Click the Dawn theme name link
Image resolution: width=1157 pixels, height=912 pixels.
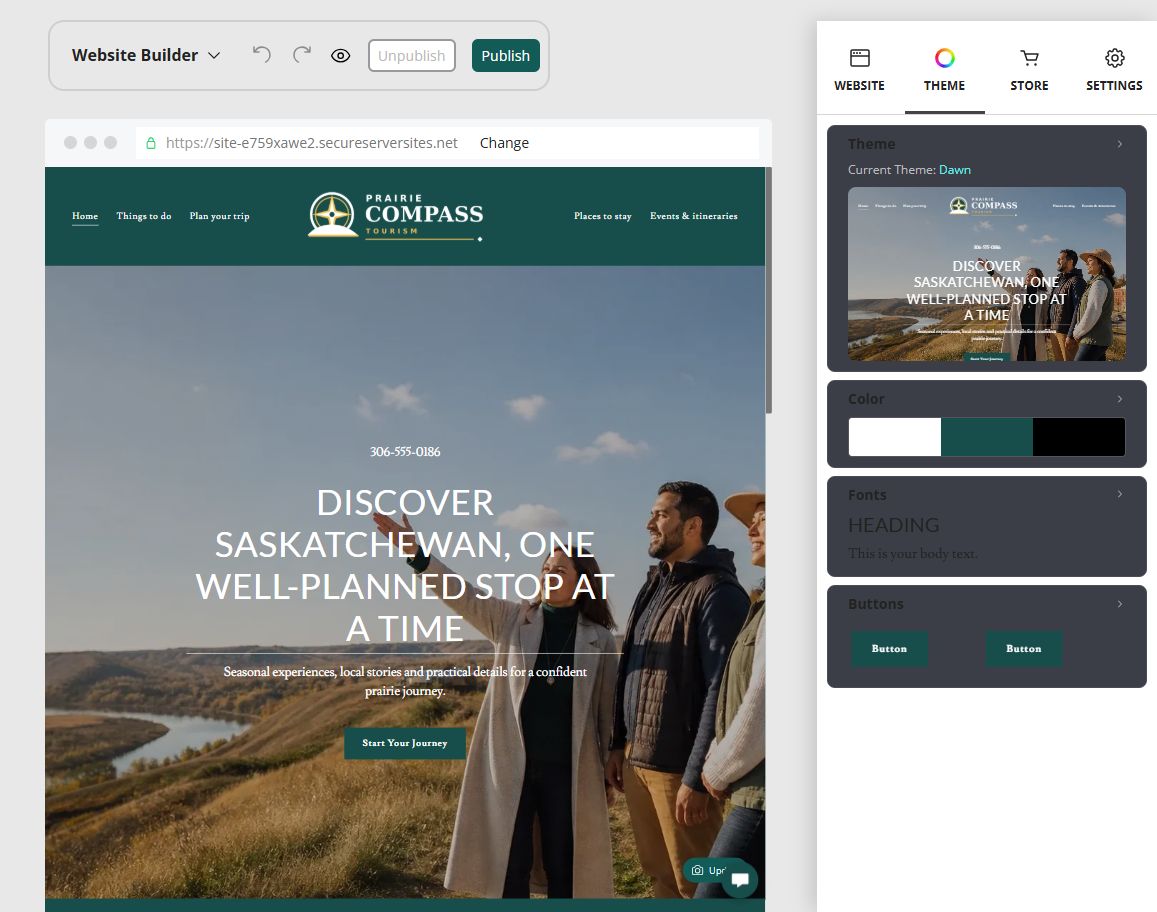(x=955, y=170)
